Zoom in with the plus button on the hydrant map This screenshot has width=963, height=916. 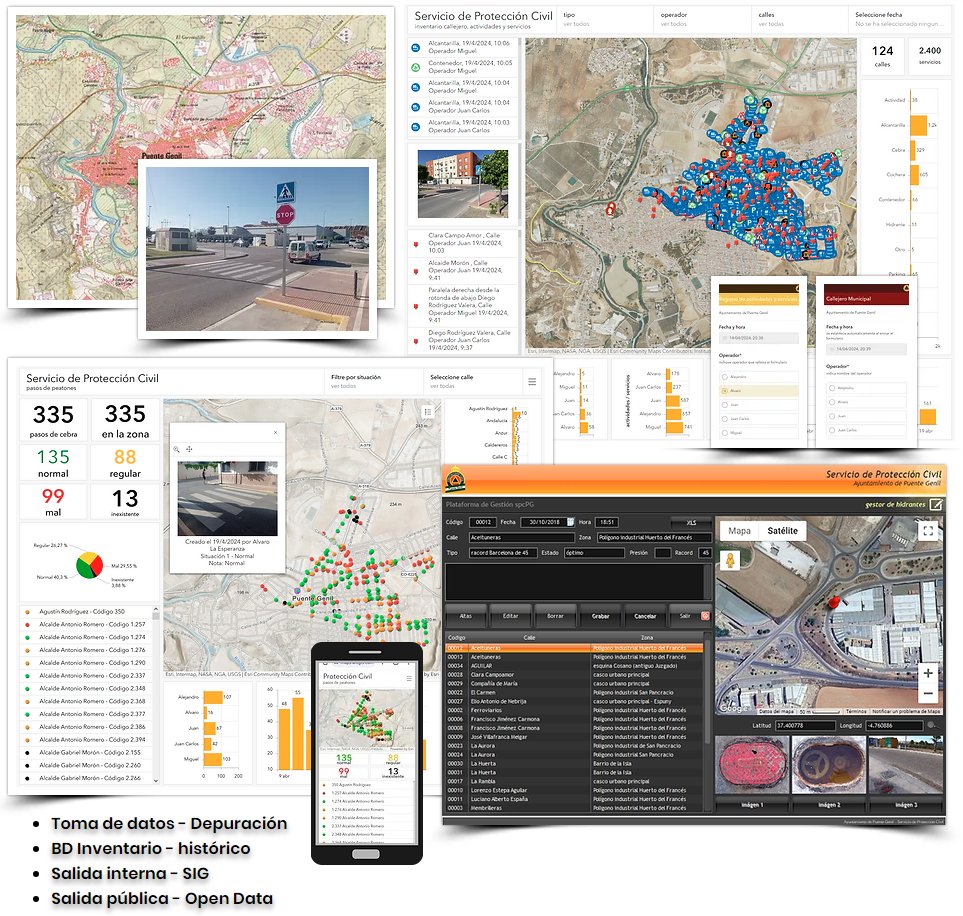[x=928, y=673]
